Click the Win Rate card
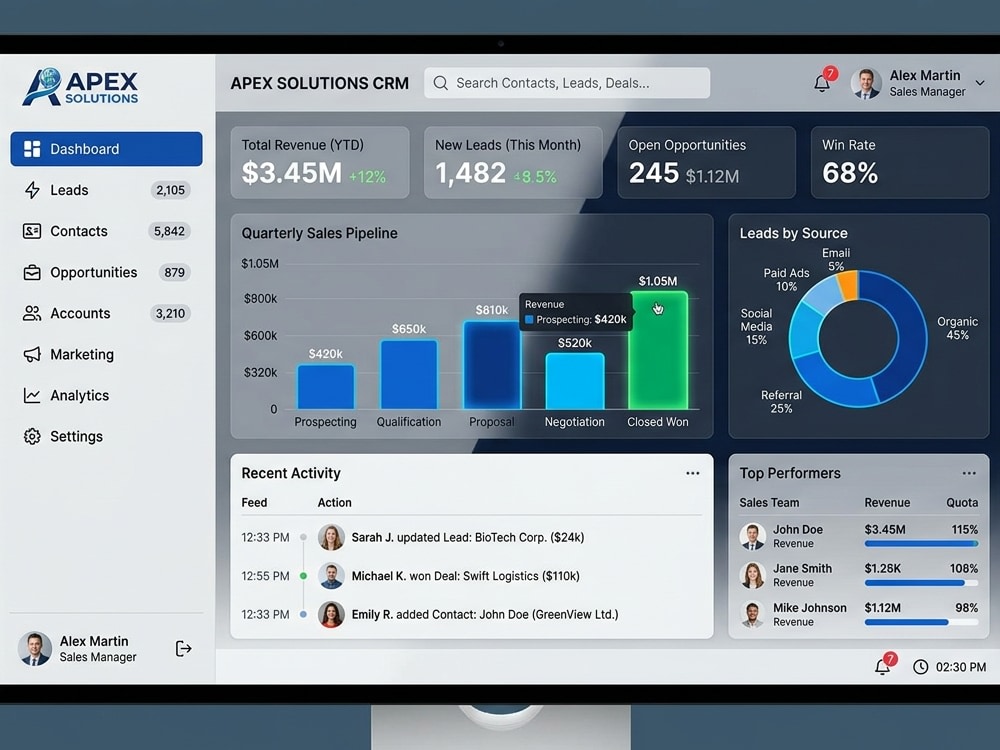Image resolution: width=1000 pixels, height=750 pixels. click(900, 162)
